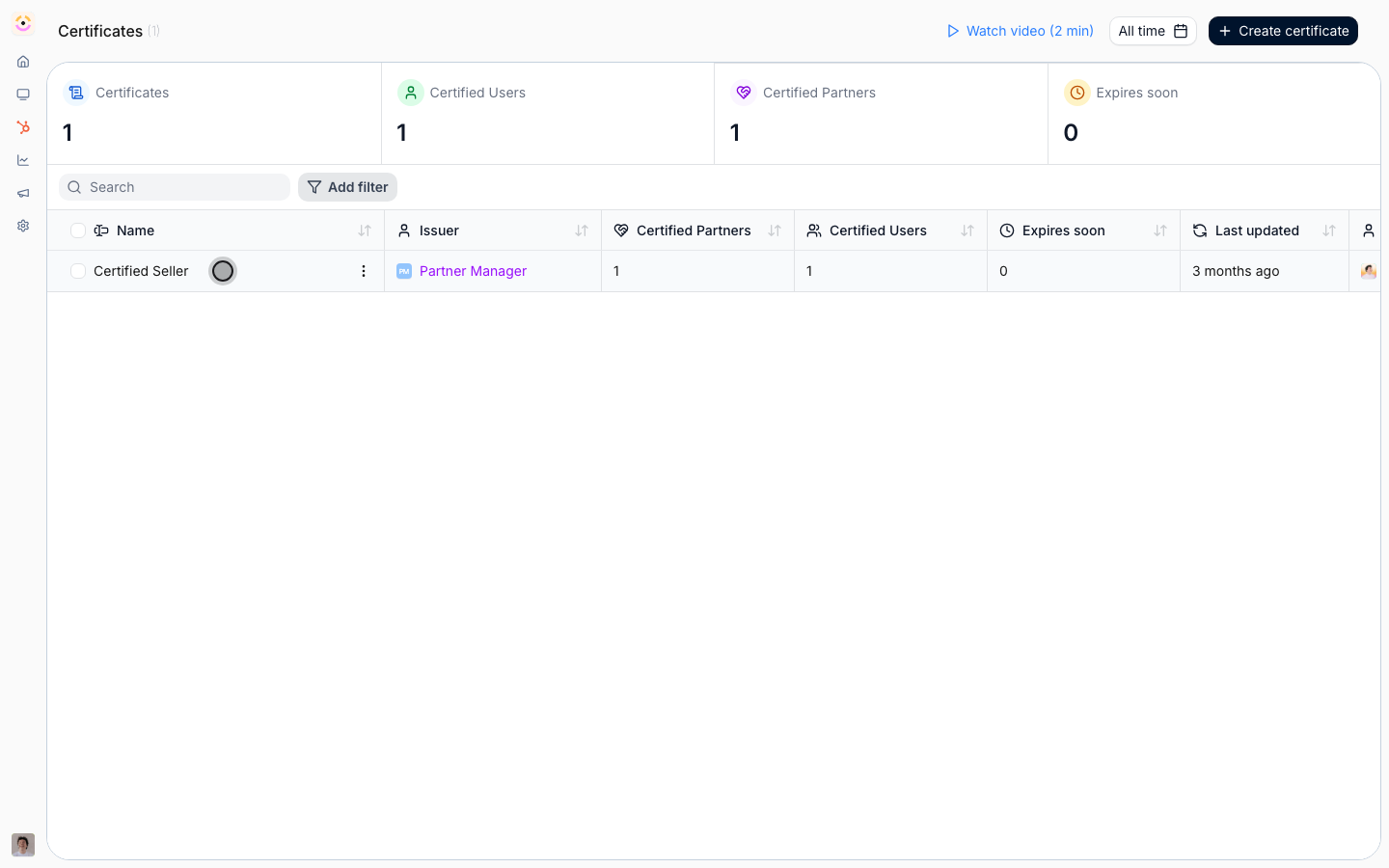
Task: Check the Certified Seller row checkbox
Action: pos(78,271)
